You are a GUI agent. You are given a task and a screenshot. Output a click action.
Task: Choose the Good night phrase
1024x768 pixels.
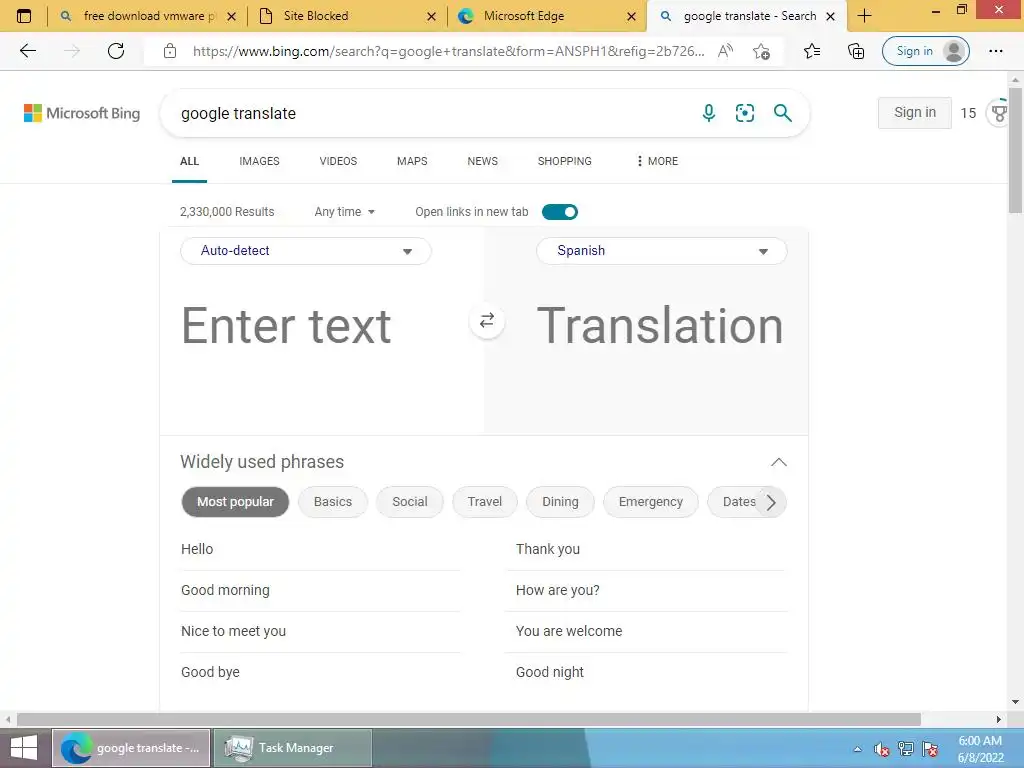click(550, 673)
